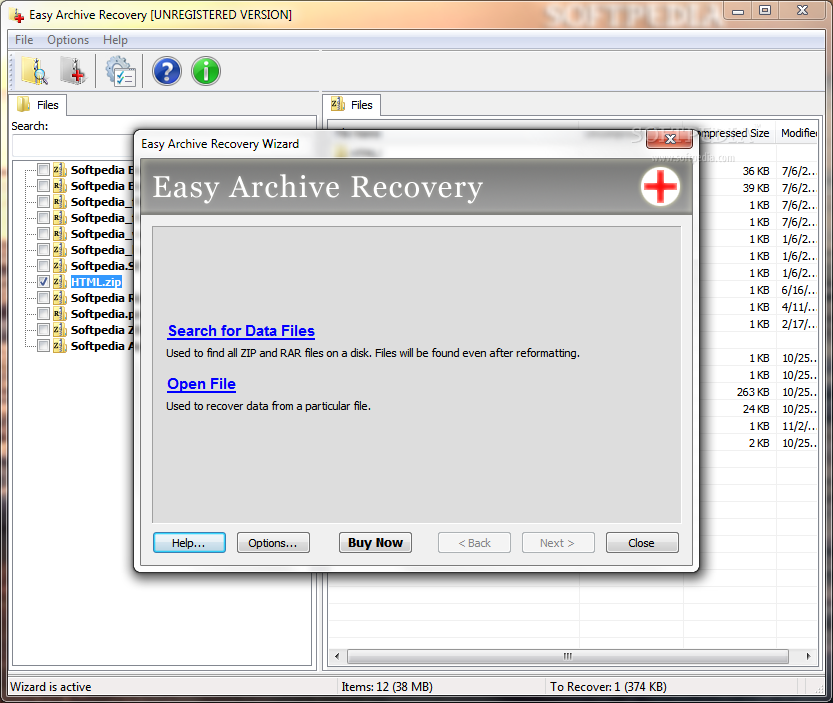Click the horizontal scrollbar thumb in the file list
833x703 pixels.
[567, 656]
